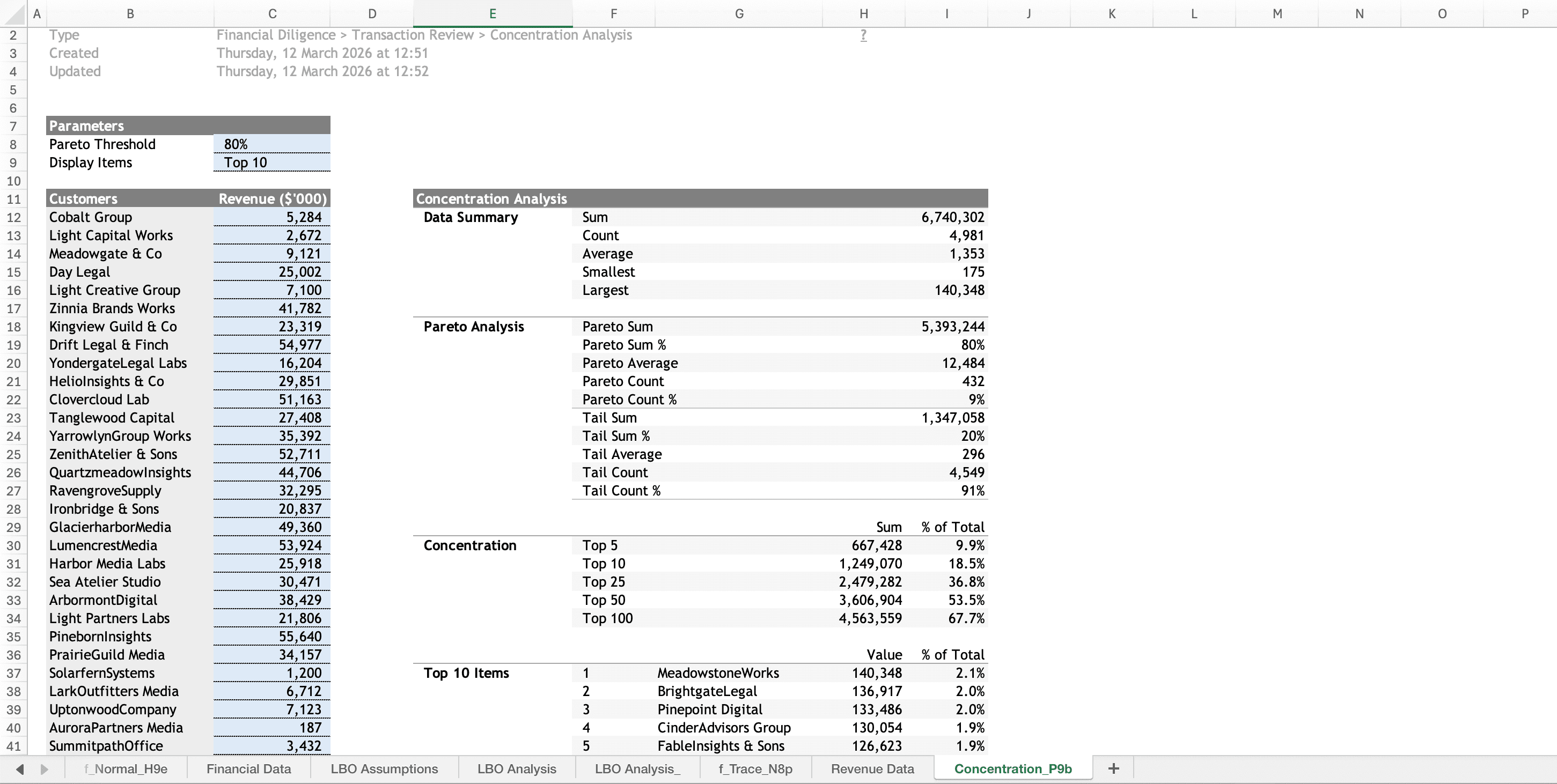
Task: Click MeadowstoneWorks in Top 10 Items
Action: [739, 673]
